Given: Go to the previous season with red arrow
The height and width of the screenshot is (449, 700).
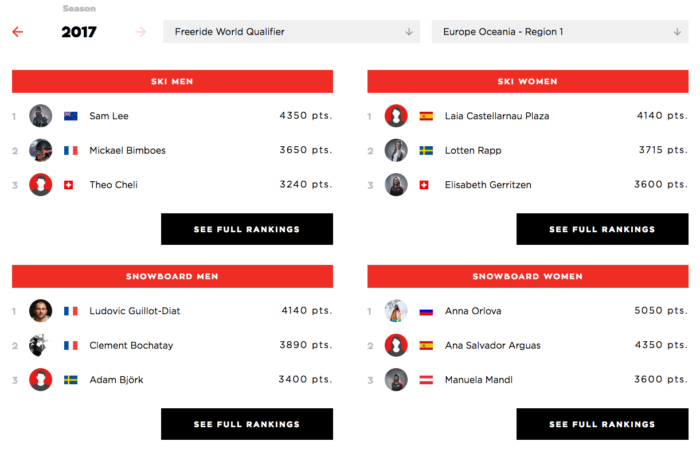Looking at the screenshot, I should pyautogui.click(x=17, y=32).
